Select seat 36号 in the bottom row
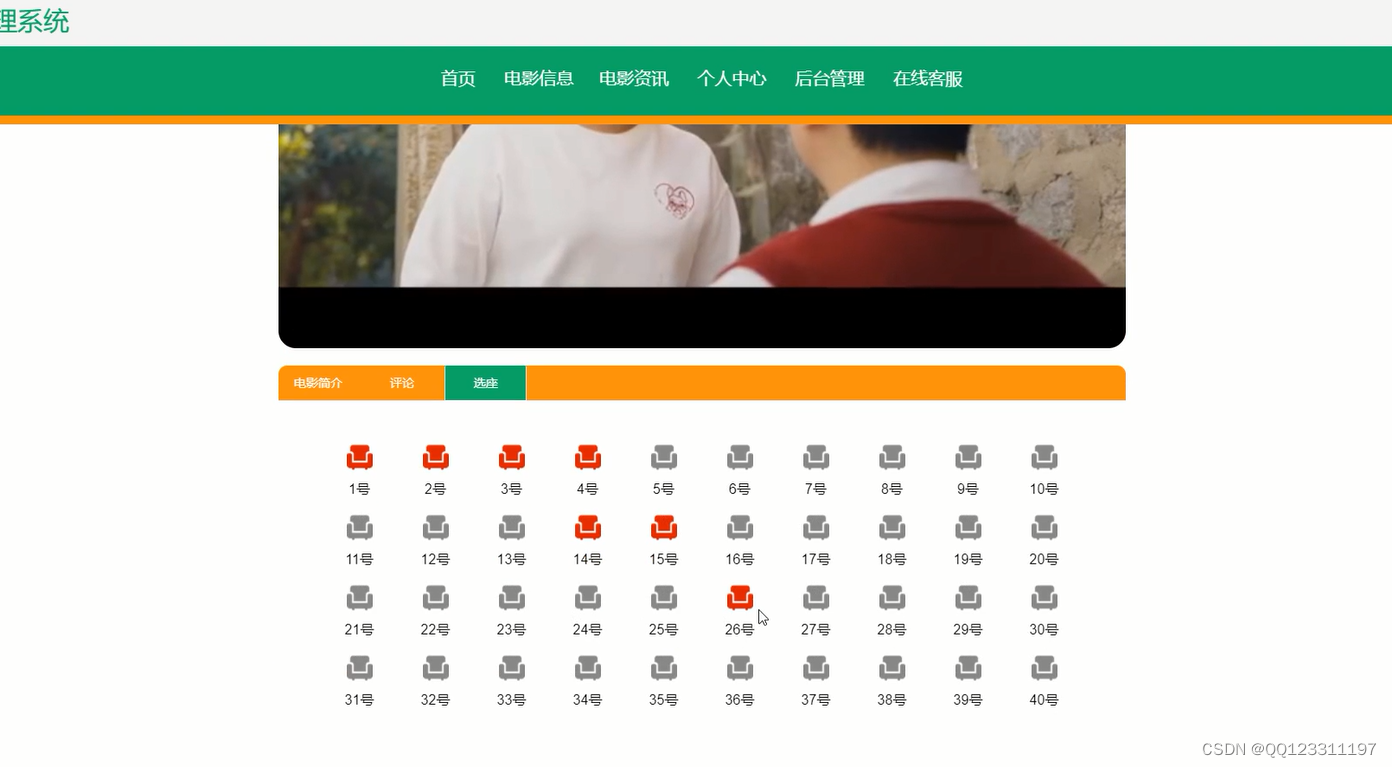 740,668
